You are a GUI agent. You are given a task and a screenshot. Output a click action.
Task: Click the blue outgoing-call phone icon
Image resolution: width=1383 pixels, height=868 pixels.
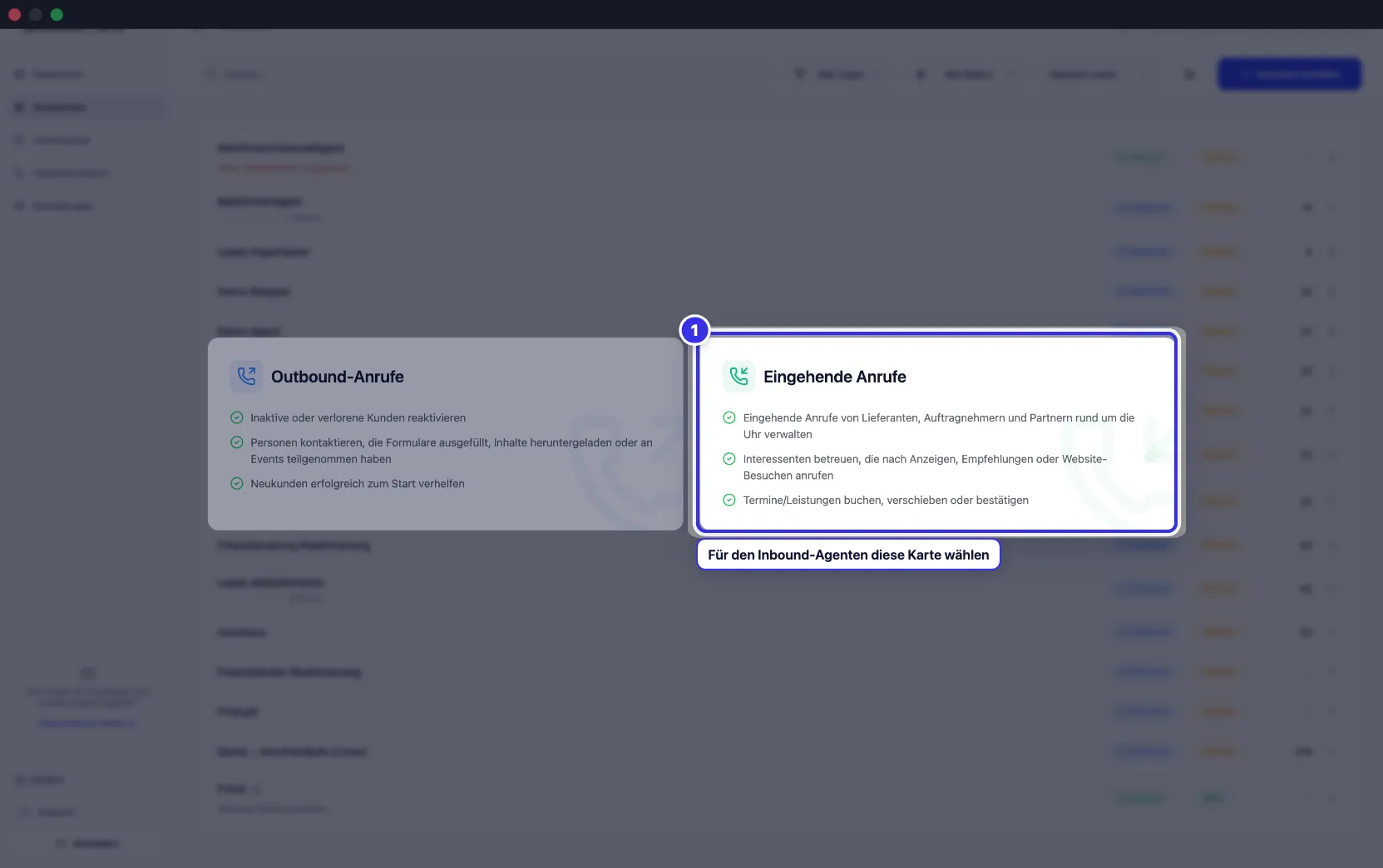tap(246, 377)
